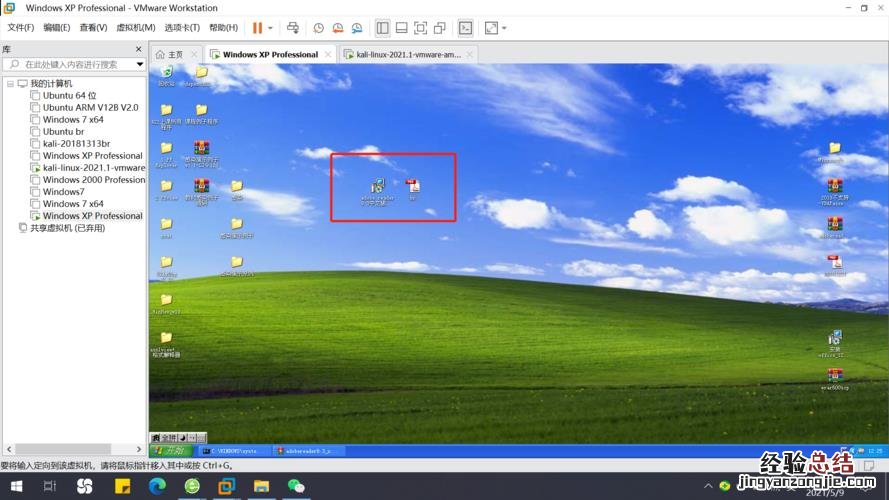The image size is (889, 500).
Task: Open the stretch guest display dropdown arrow
Action: coord(503,28)
